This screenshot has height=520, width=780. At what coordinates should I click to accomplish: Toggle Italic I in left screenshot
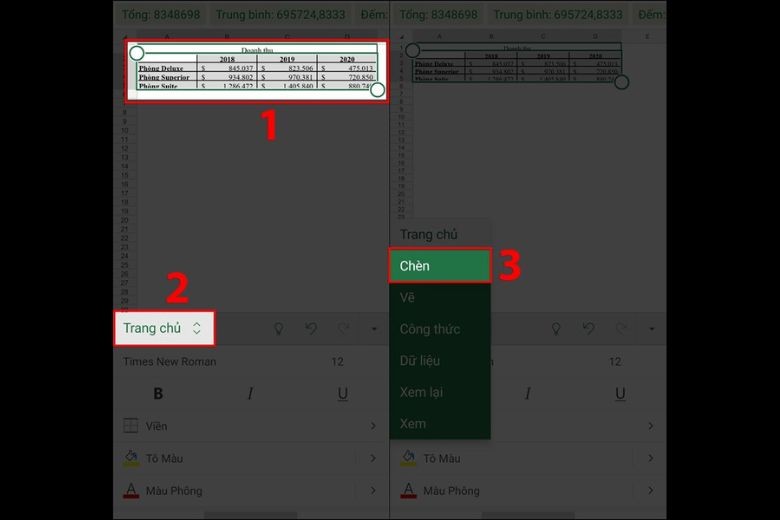pos(250,394)
